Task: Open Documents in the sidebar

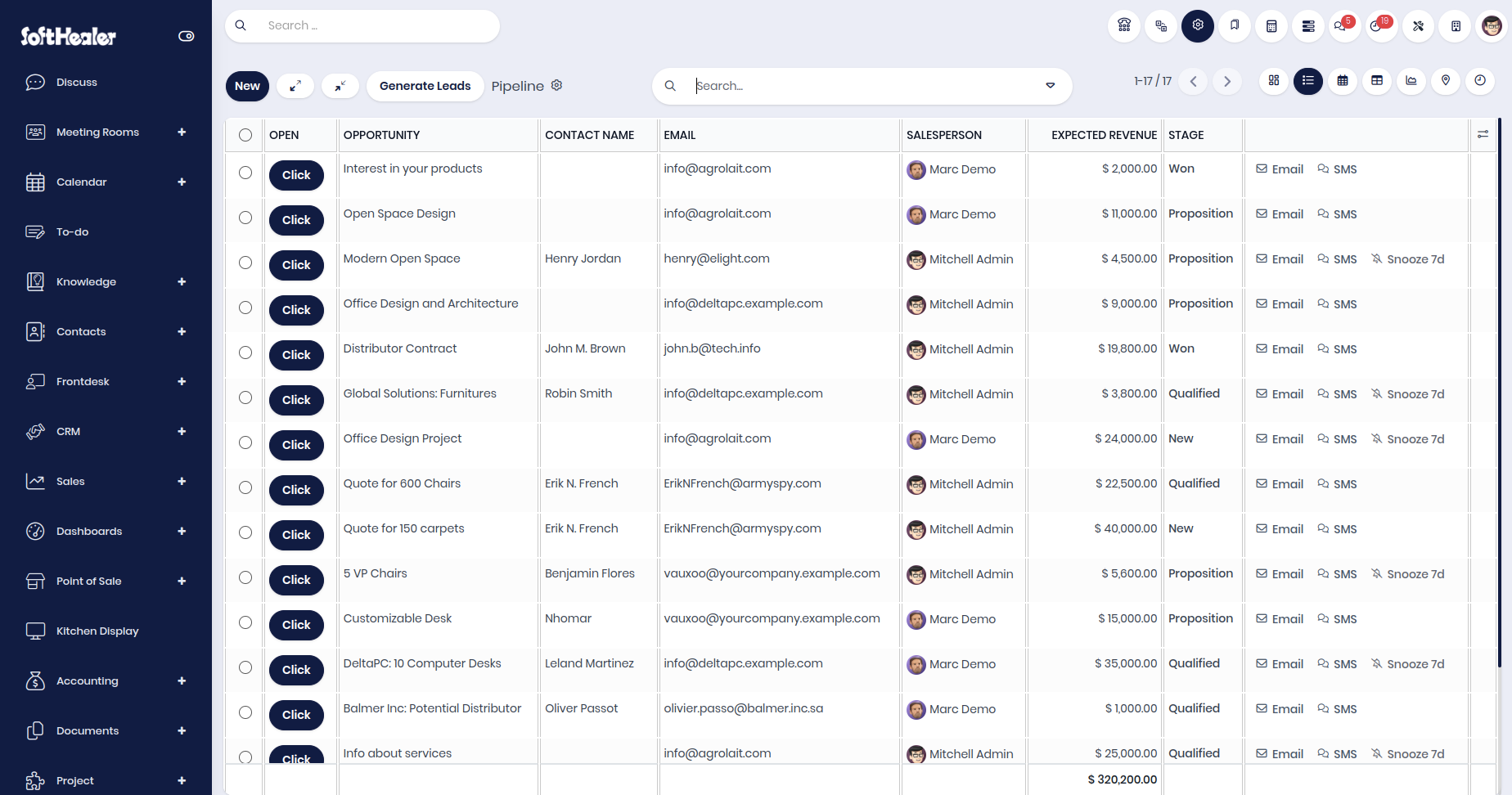Action: (x=88, y=730)
